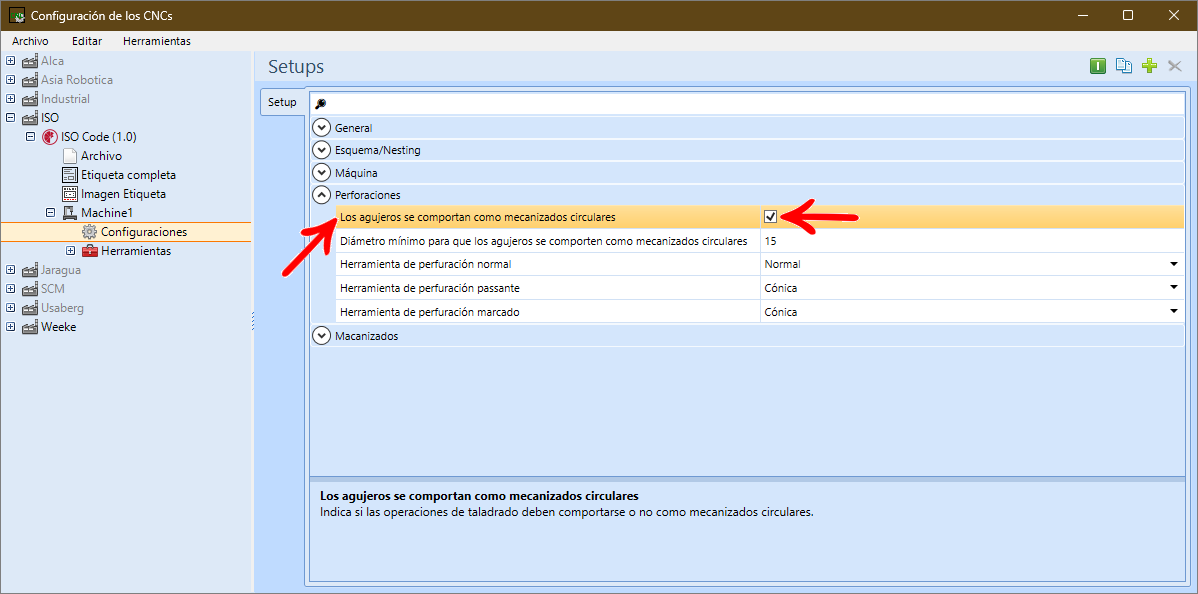Maximize the Configuración de los CNCs window
The width and height of the screenshot is (1198, 594).
[1128, 15]
